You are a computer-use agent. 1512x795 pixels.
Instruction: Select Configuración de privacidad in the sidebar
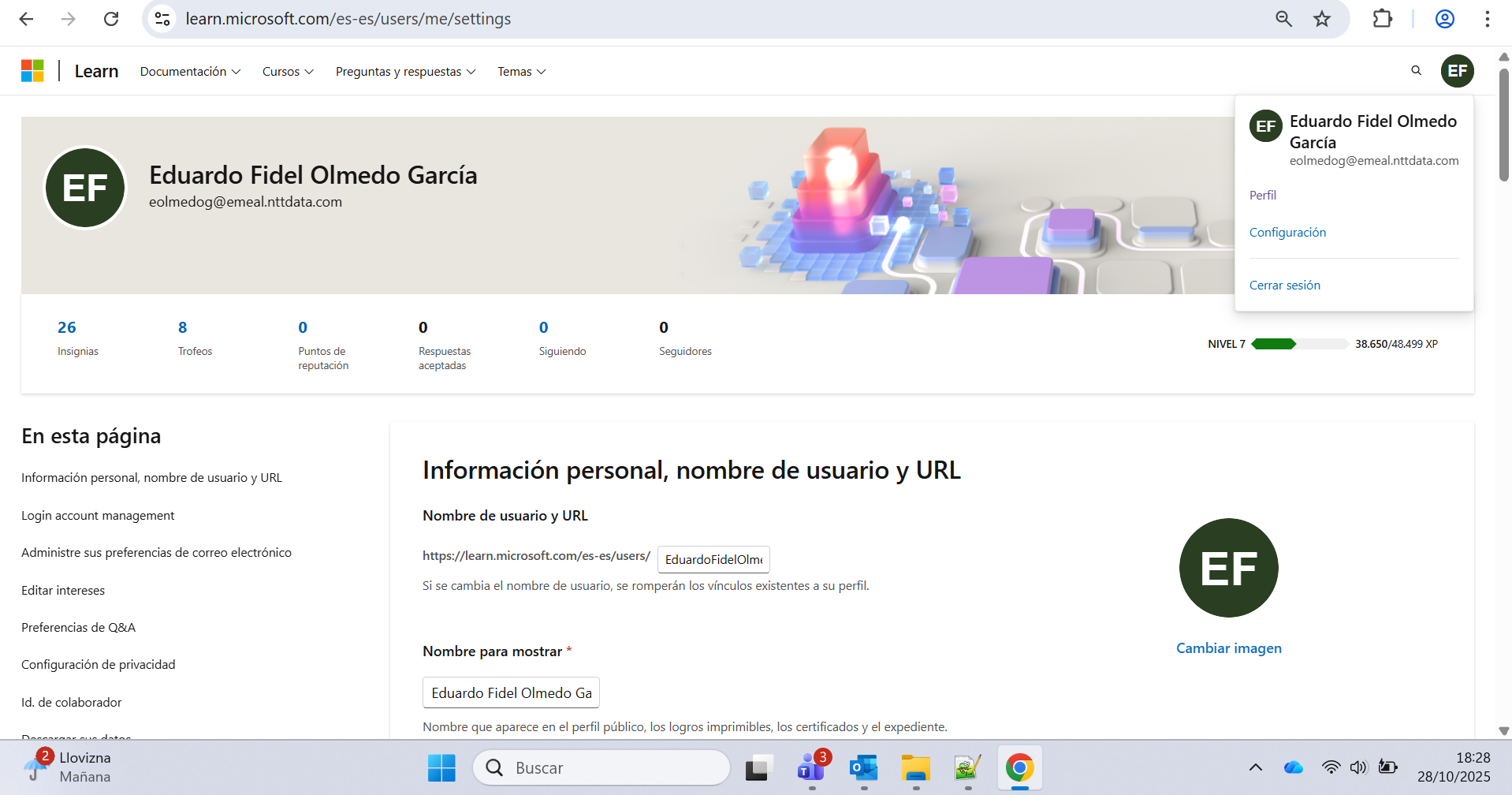coord(98,664)
